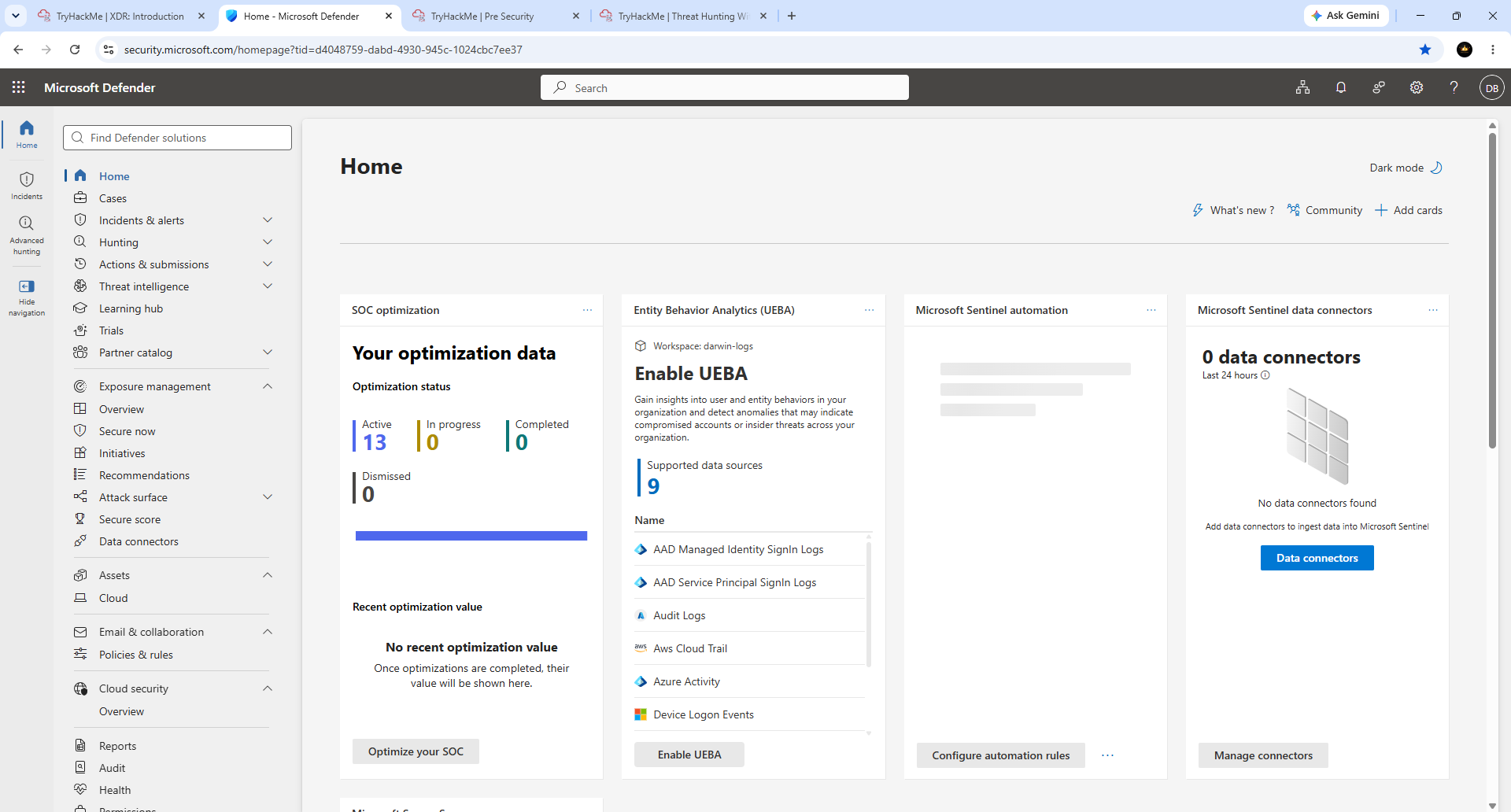Expand Attack surface section
The width and height of the screenshot is (1511, 812).
(x=268, y=497)
